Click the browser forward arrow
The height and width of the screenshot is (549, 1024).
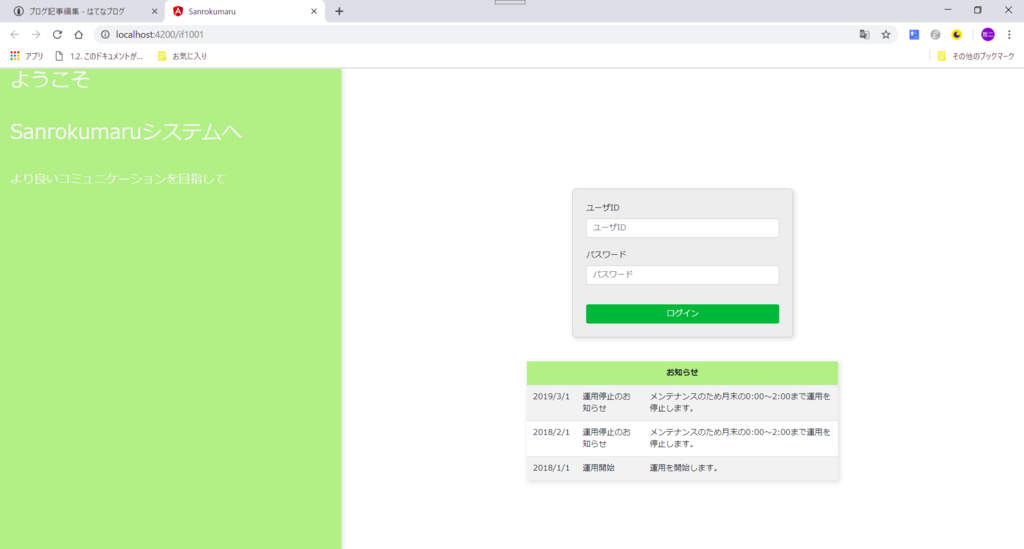[36, 35]
